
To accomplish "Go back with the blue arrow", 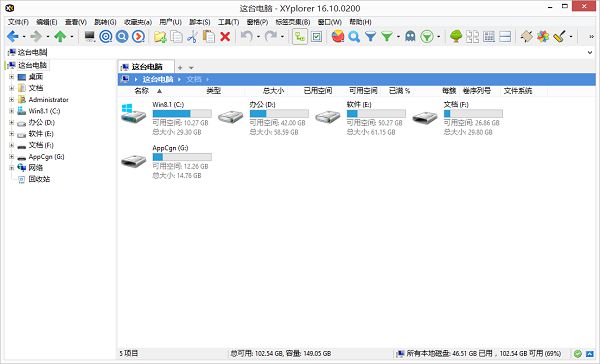I will [x=13, y=36].
